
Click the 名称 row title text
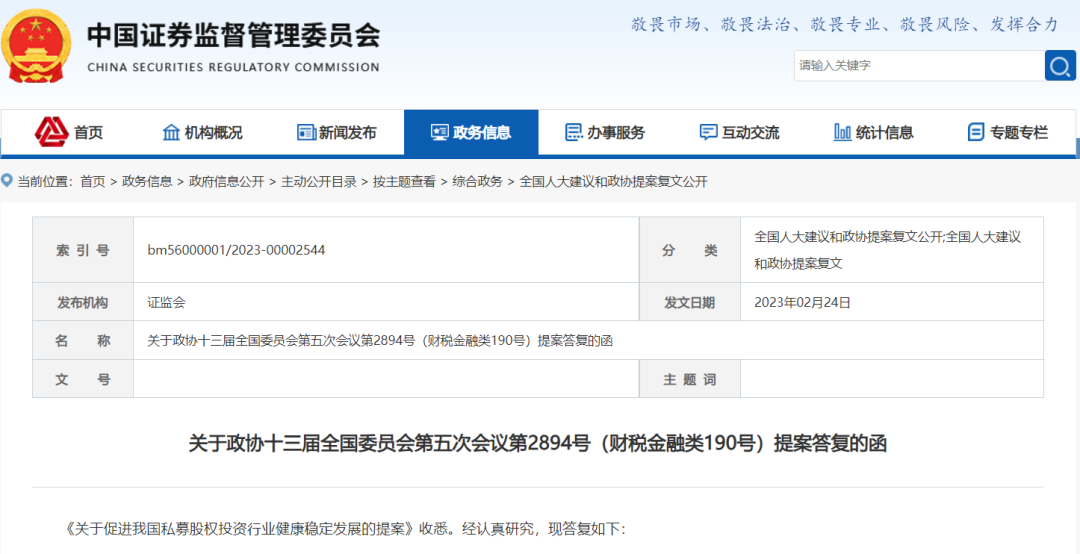coord(380,340)
